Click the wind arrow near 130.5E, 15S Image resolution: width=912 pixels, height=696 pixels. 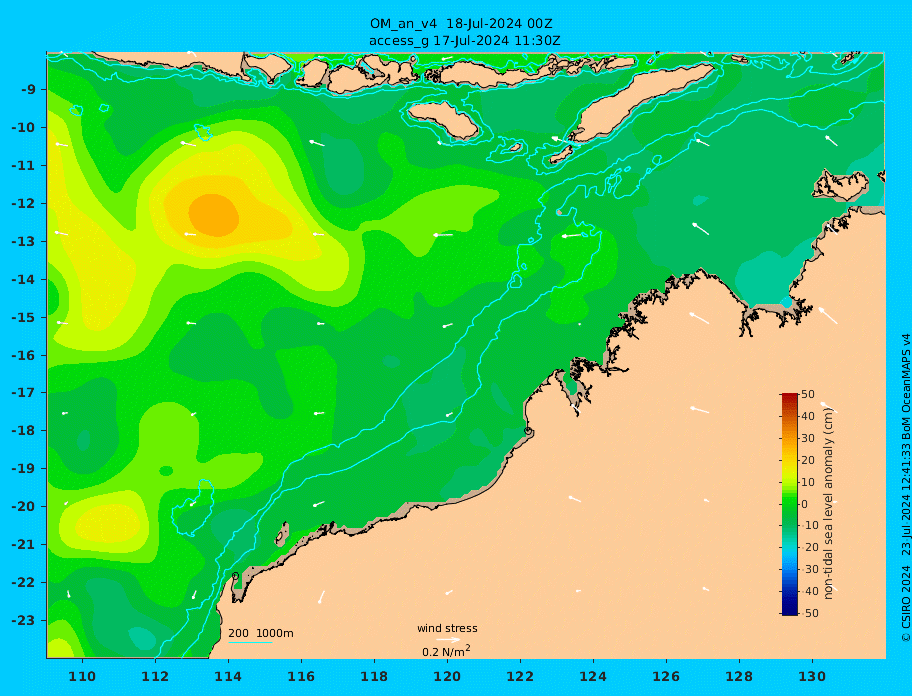pos(828,316)
